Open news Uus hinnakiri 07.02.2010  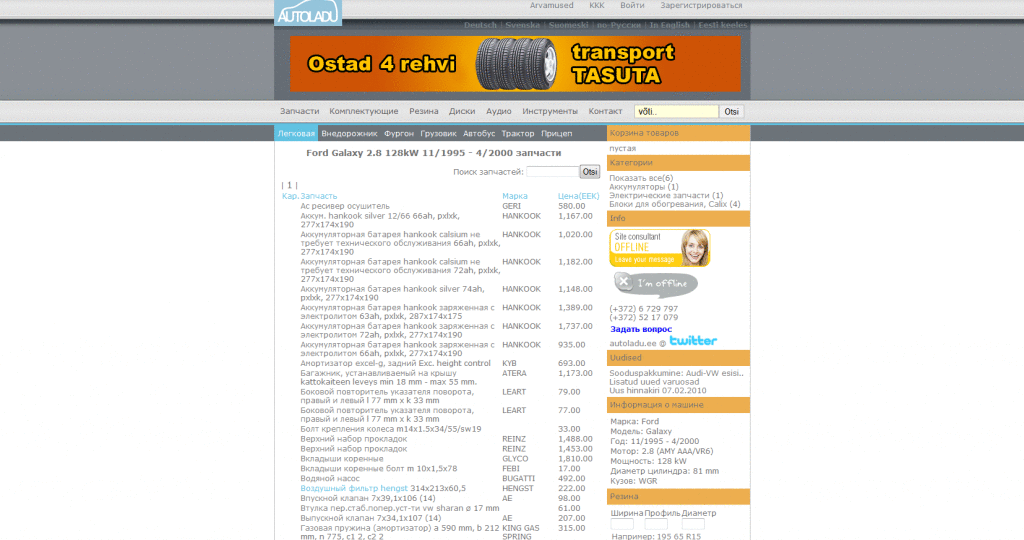tap(658, 390)
